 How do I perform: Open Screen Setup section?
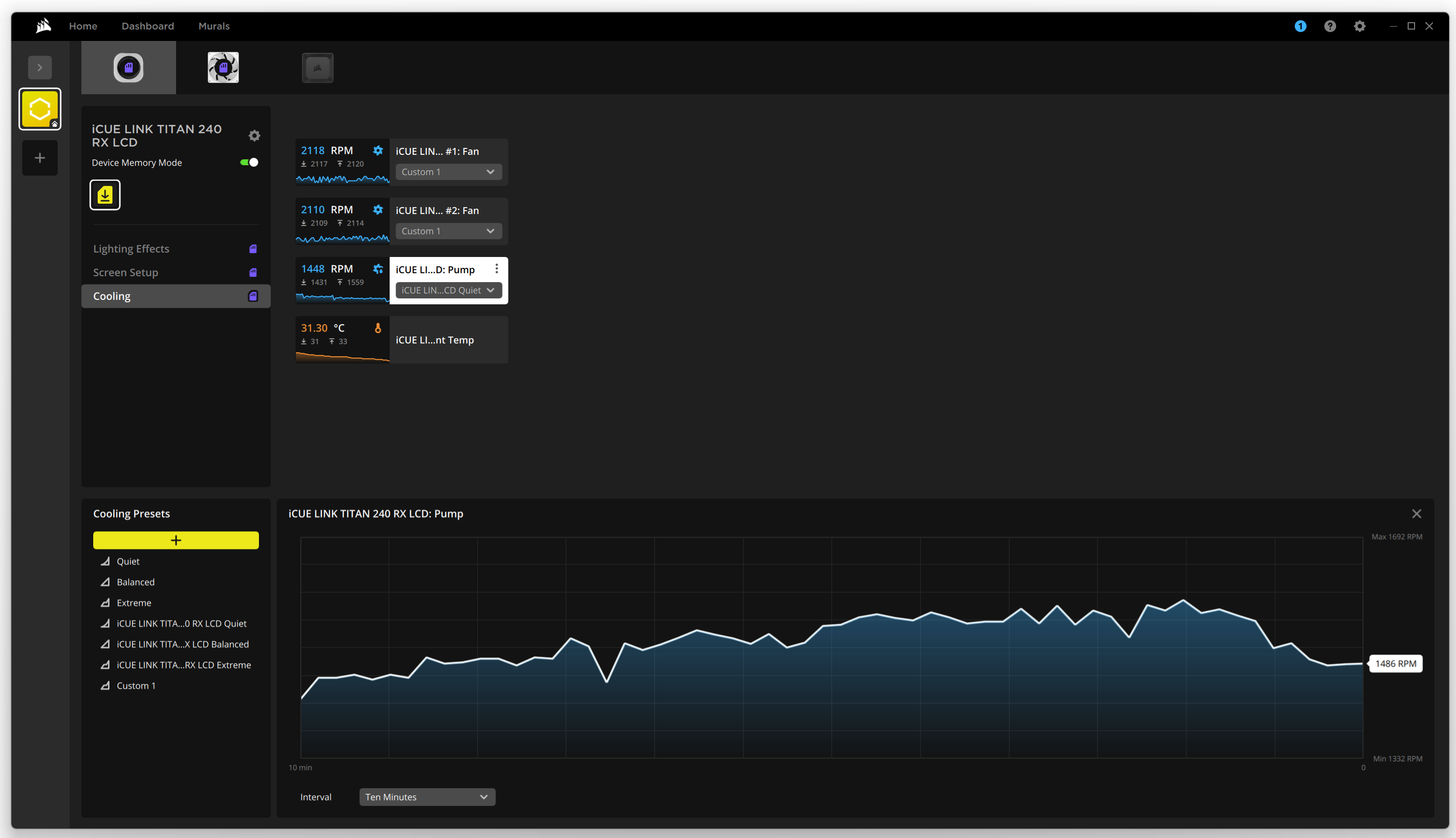point(176,272)
